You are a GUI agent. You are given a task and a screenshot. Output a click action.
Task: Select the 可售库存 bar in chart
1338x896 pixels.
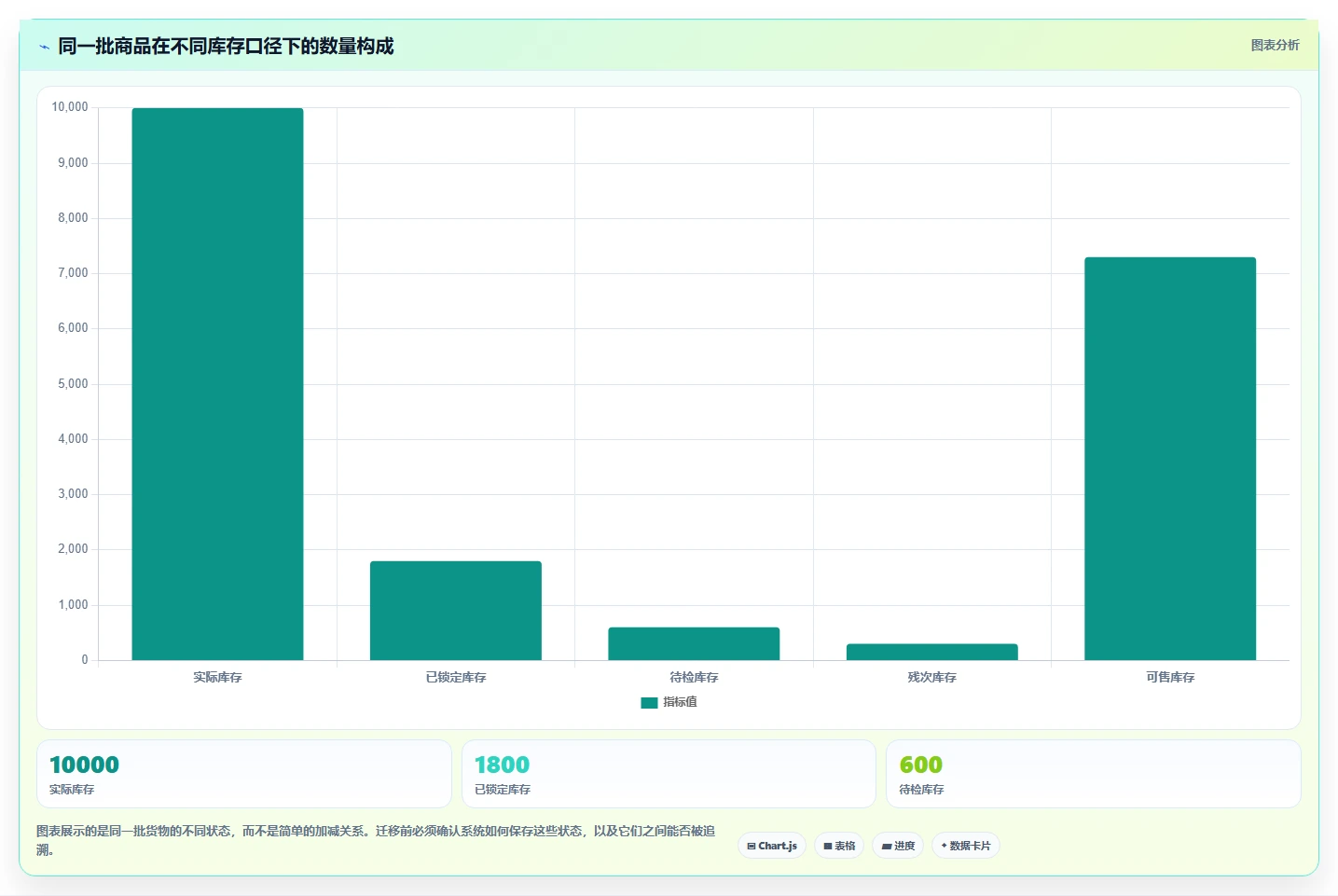click(1170, 459)
